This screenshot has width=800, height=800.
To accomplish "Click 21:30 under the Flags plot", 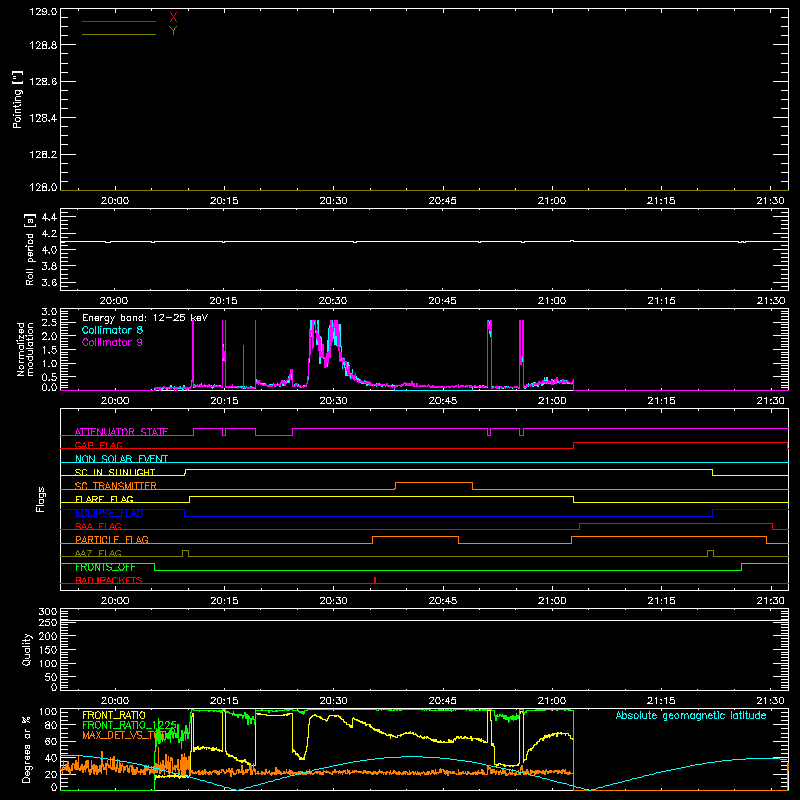I will [770, 601].
